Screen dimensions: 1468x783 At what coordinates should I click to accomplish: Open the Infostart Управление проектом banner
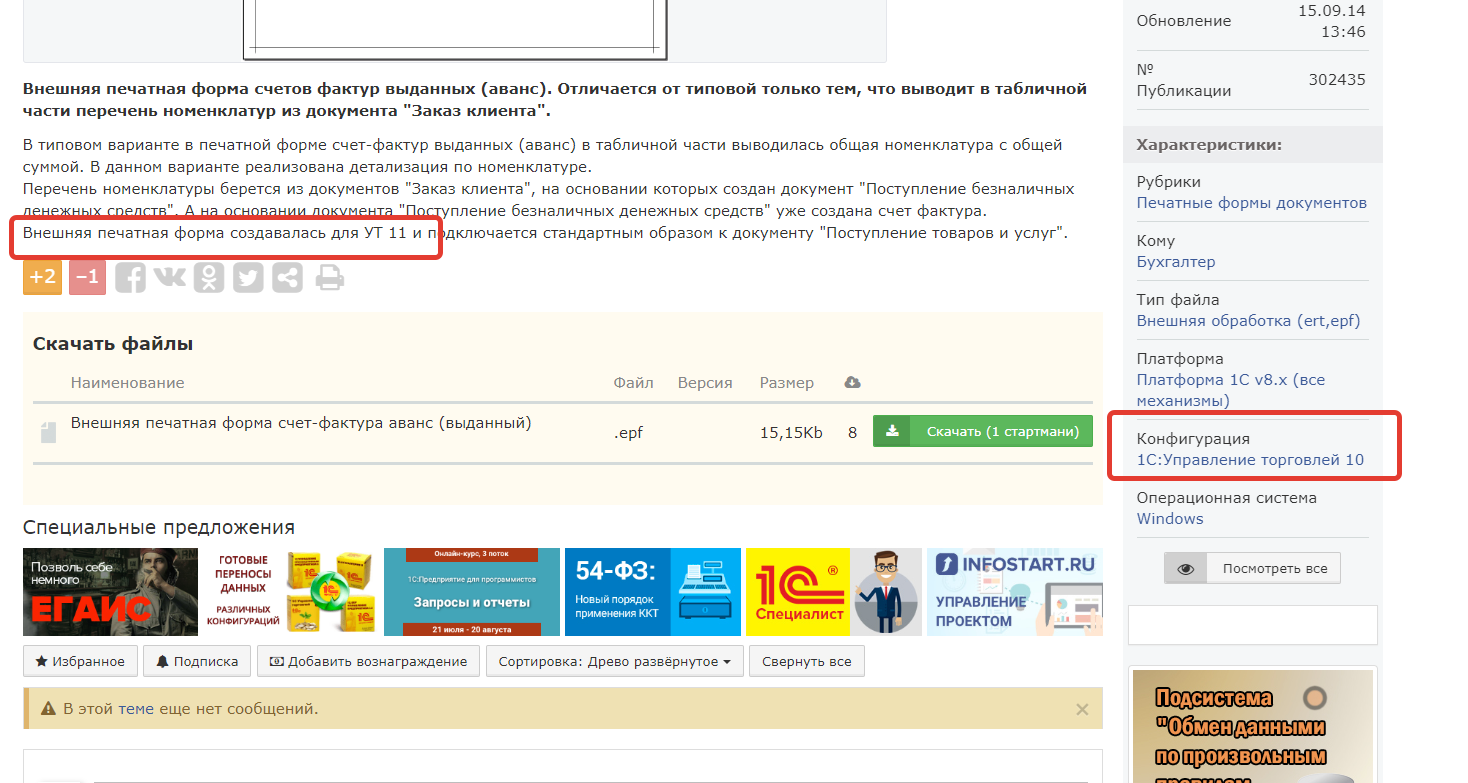click(x=1015, y=592)
